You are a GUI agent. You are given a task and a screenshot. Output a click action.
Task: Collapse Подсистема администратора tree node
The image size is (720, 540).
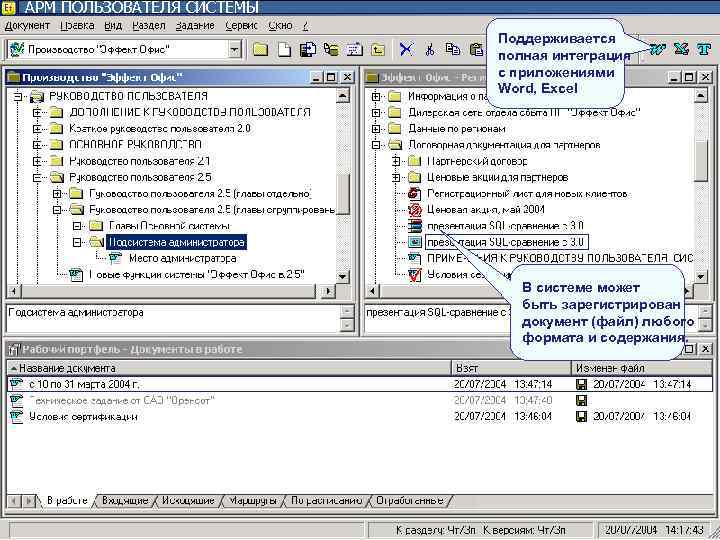click(x=77, y=242)
